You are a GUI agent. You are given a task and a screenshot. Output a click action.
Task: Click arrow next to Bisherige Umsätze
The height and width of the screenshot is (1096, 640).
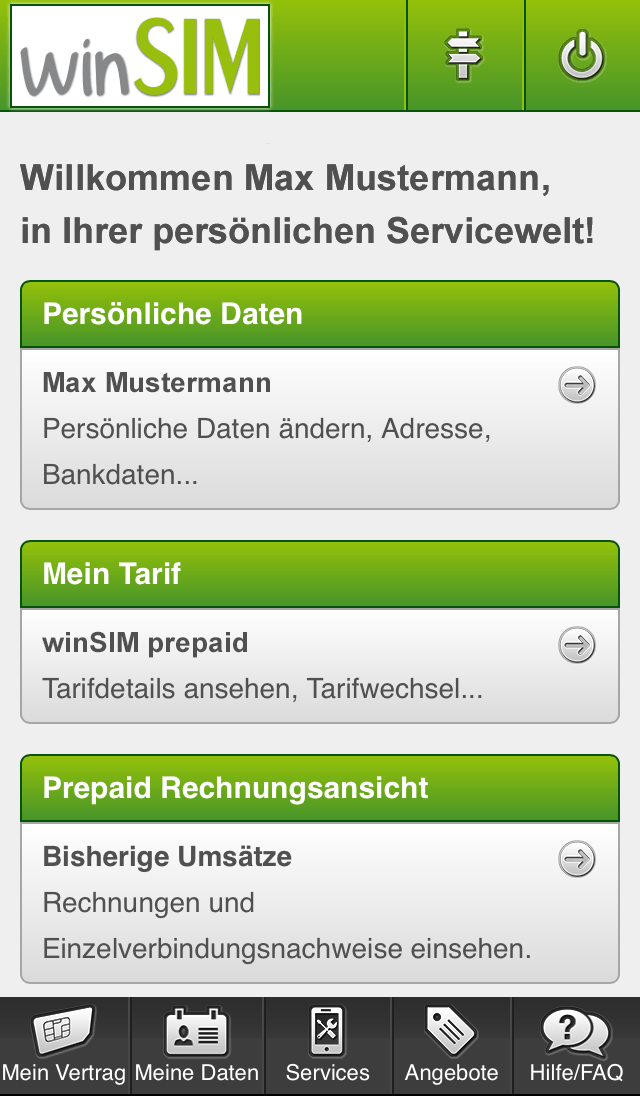point(577,858)
